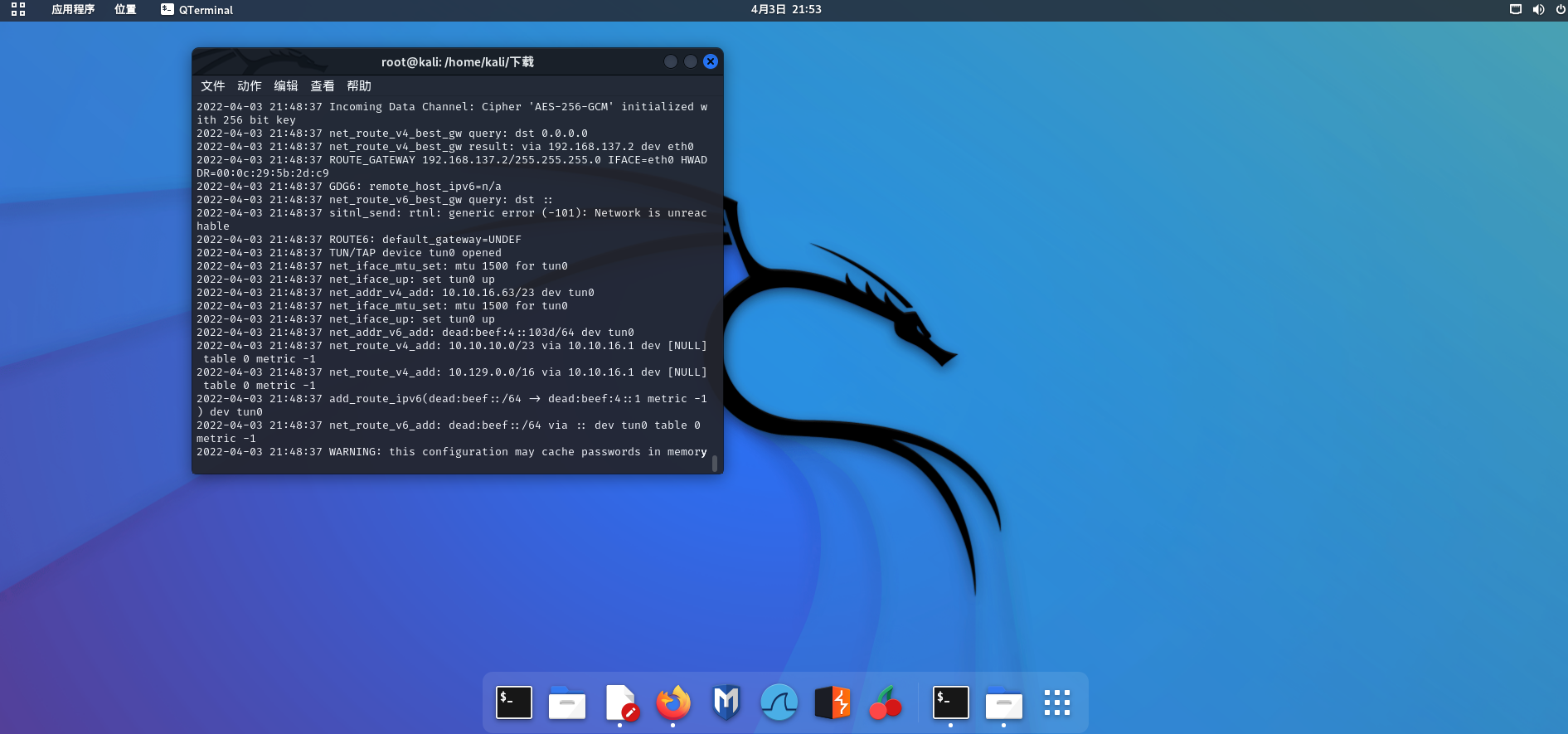Open the 4月3日 21:53 clock calendar

pos(786,10)
